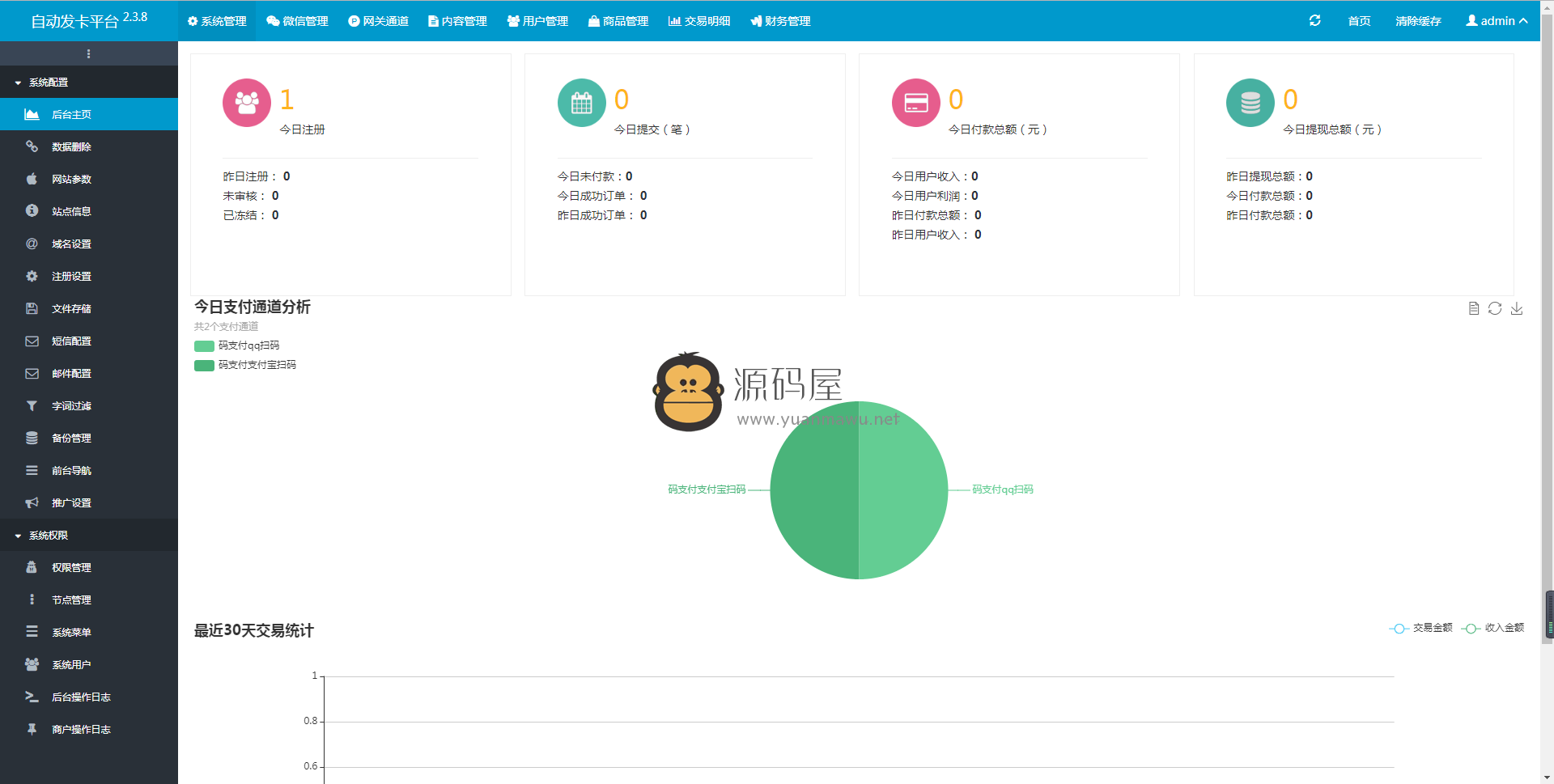The width and height of the screenshot is (1554, 784).
Task: Restore pie chart with refresh icon
Action: coord(1495,308)
